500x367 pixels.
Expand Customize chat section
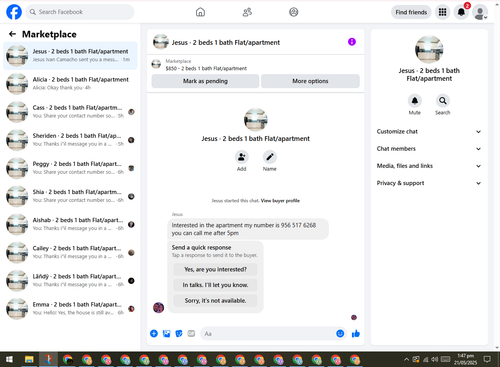(x=429, y=131)
